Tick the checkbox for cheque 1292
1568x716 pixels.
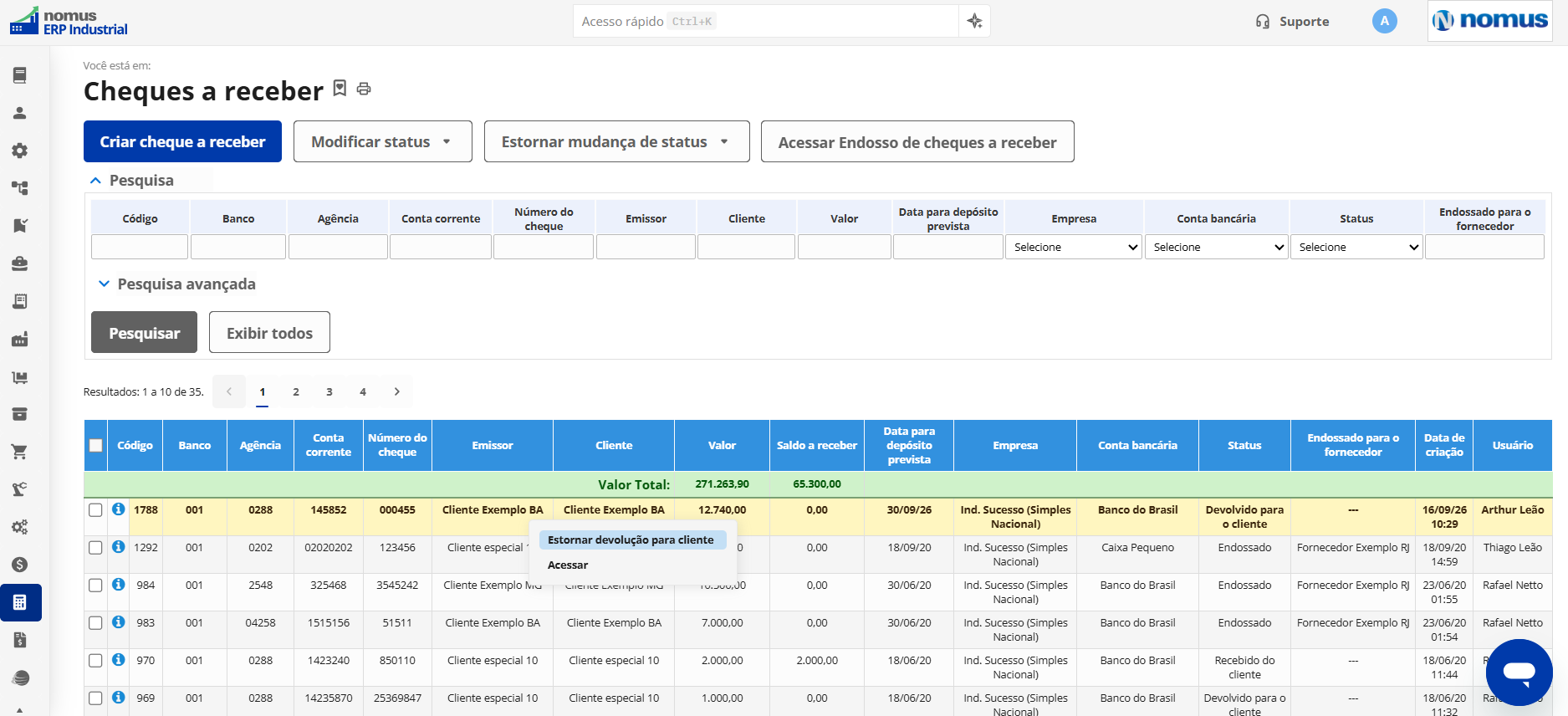95,547
